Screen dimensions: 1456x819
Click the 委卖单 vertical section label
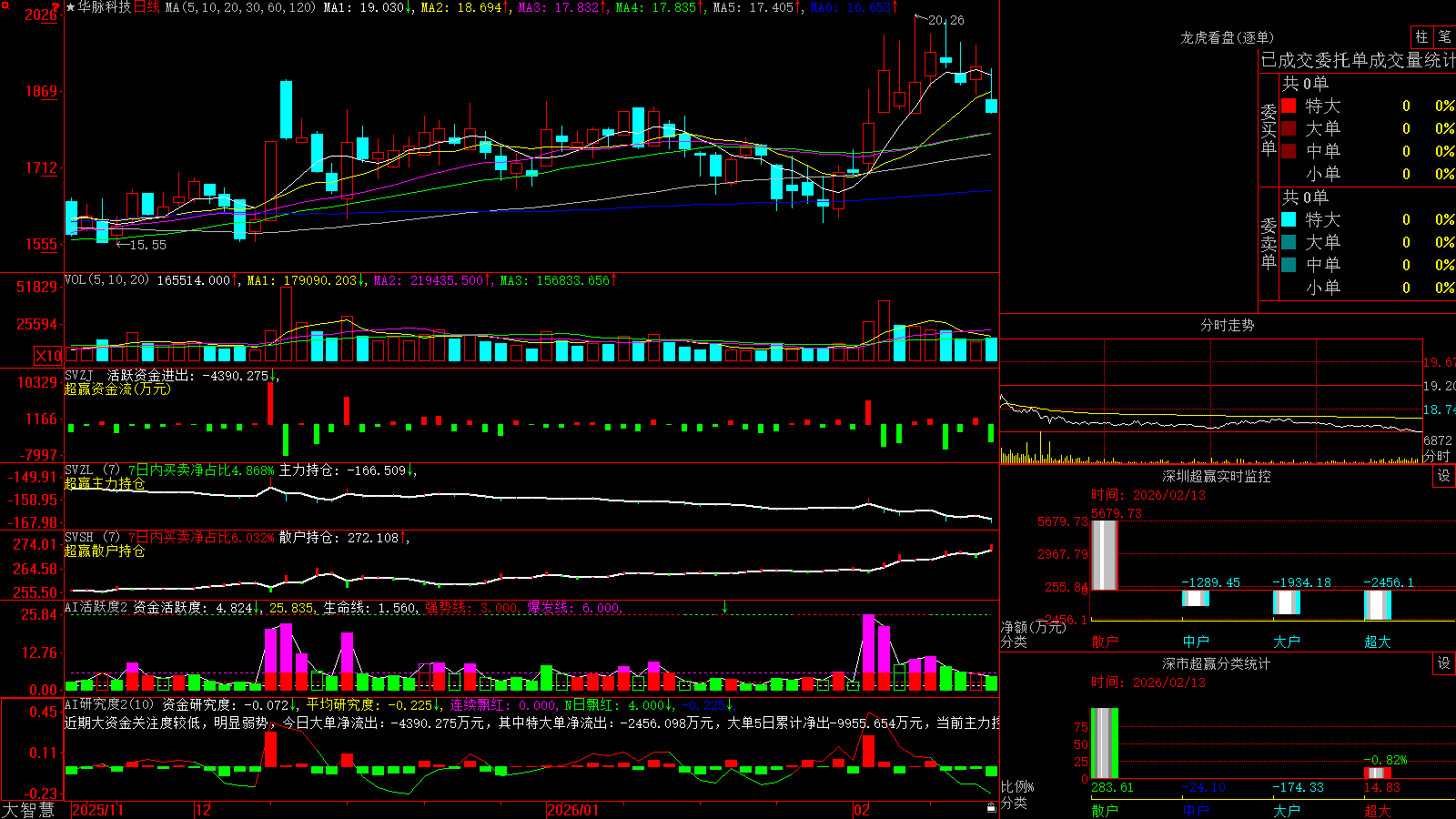(x=1269, y=243)
